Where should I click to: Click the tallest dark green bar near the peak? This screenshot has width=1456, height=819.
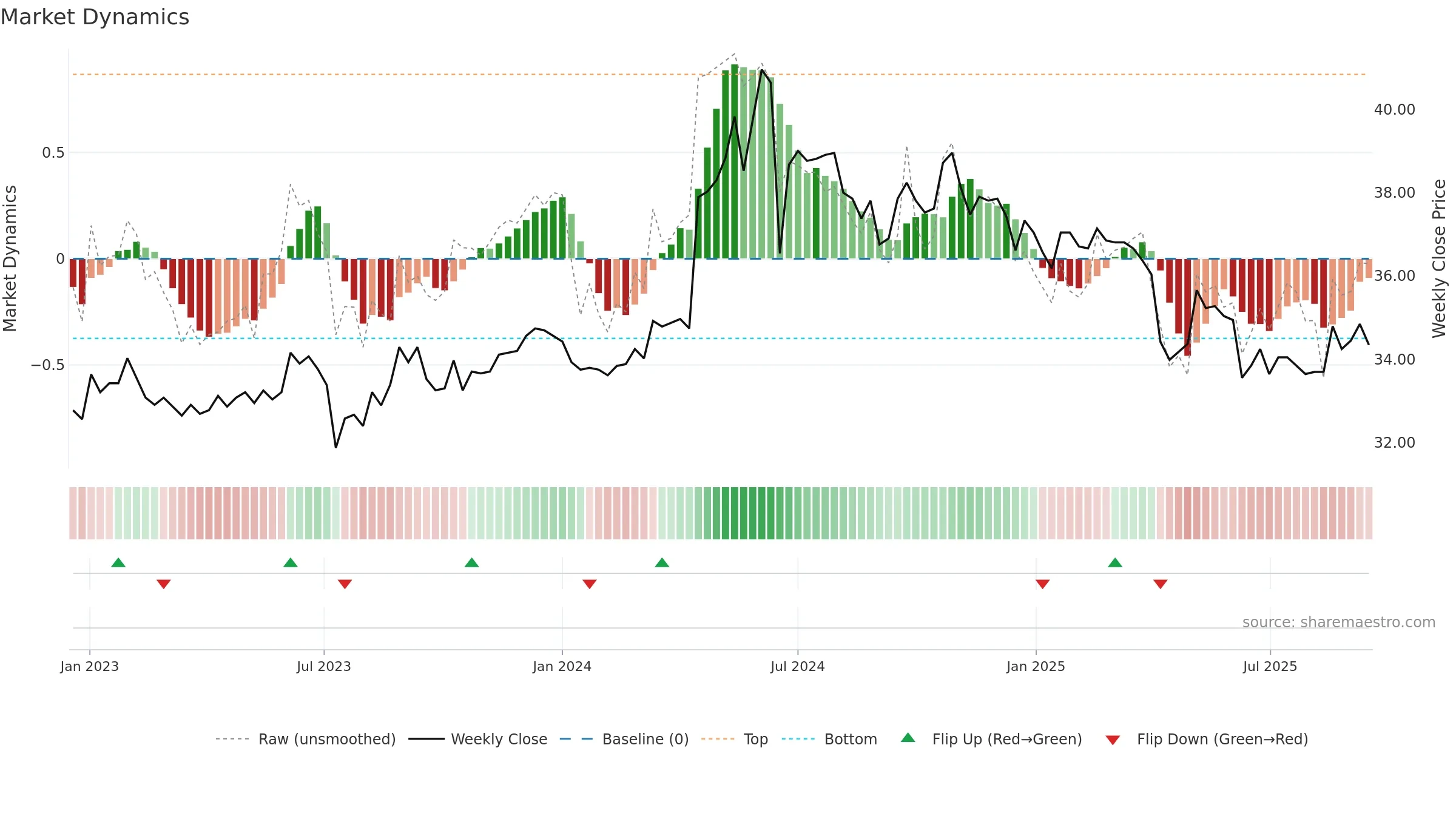click(x=735, y=161)
